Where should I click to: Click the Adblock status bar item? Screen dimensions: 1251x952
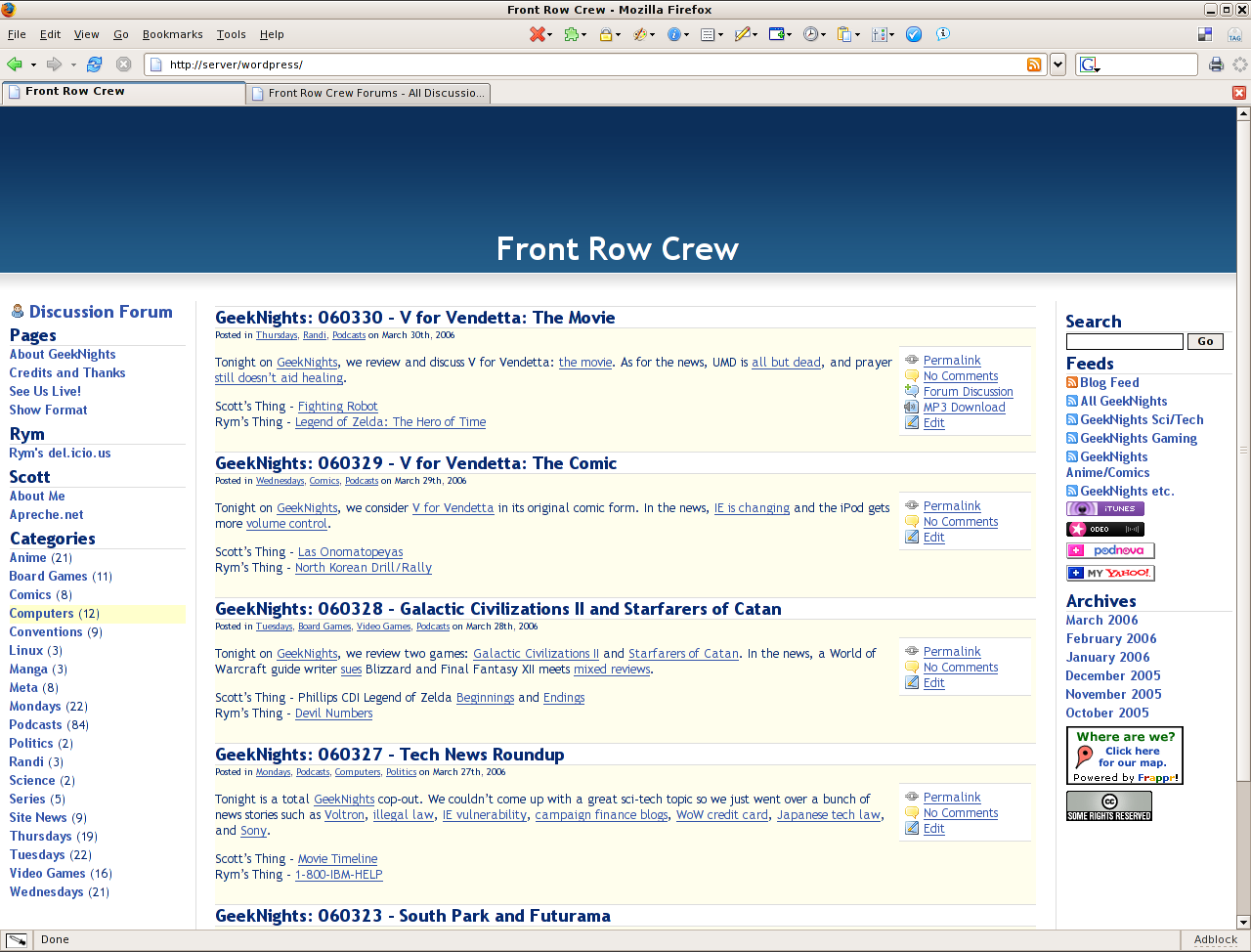pos(1215,940)
